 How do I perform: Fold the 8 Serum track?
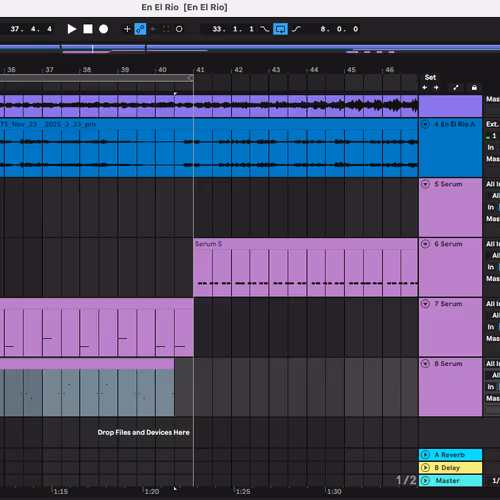click(425, 364)
